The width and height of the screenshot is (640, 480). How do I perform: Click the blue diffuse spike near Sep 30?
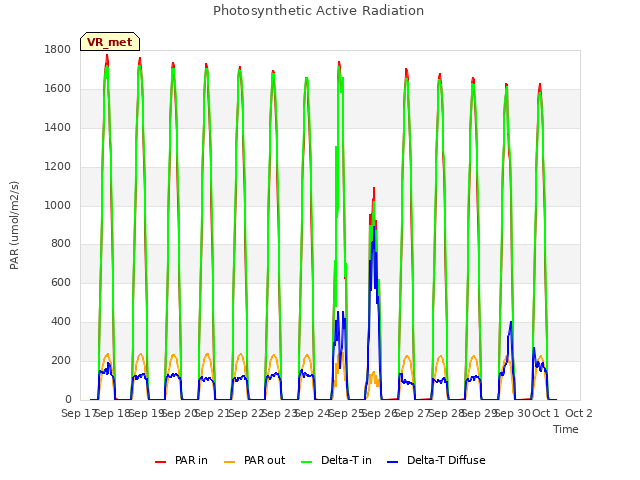point(511,323)
